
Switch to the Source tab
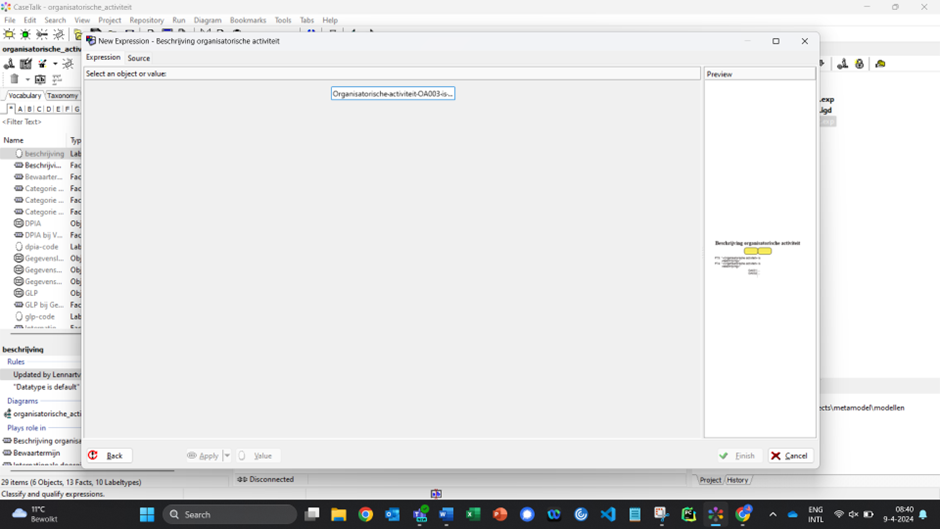pos(138,58)
